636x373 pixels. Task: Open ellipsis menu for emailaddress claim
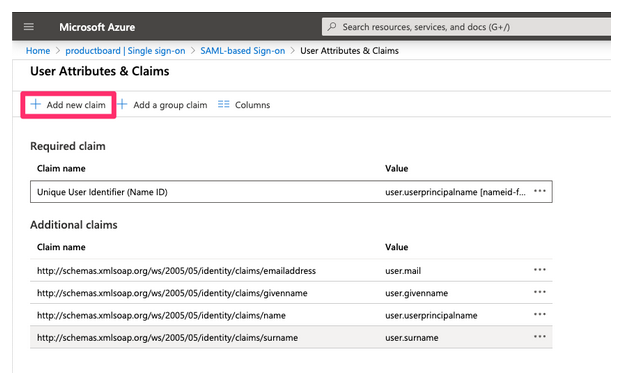(539, 270)
